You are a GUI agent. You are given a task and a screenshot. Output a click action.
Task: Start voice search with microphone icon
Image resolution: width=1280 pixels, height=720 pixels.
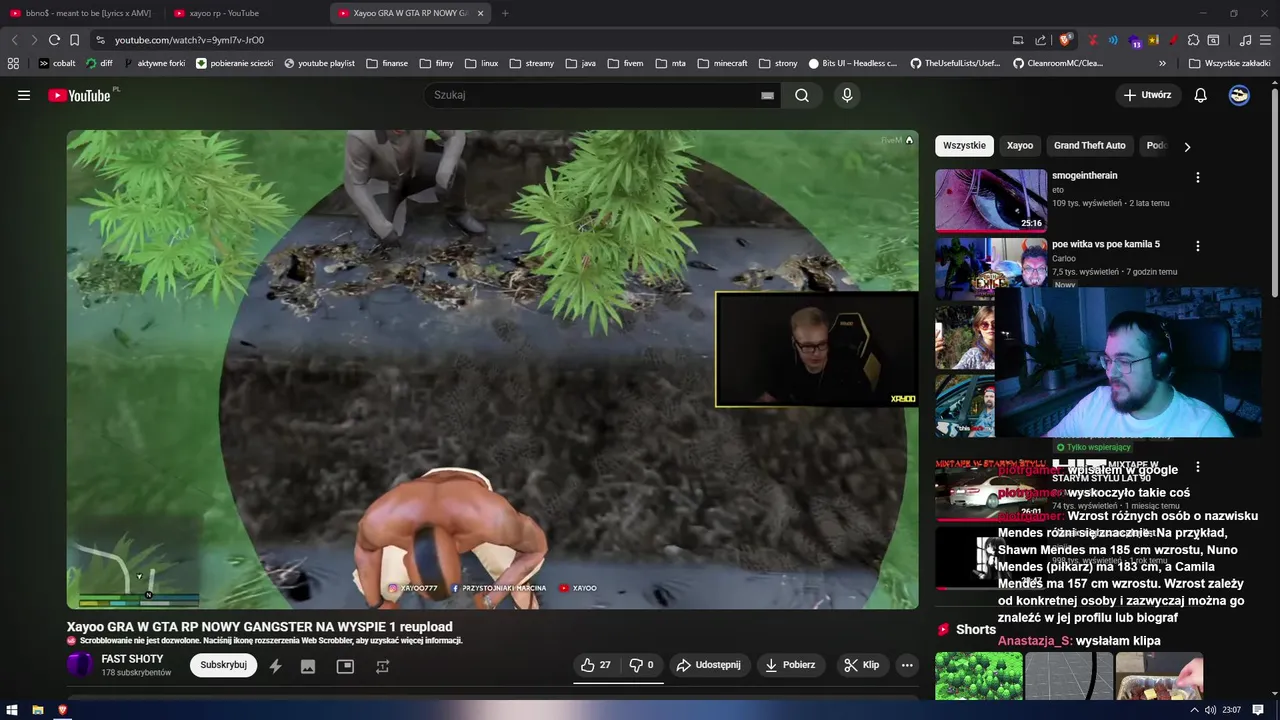[x=847, y=95]
